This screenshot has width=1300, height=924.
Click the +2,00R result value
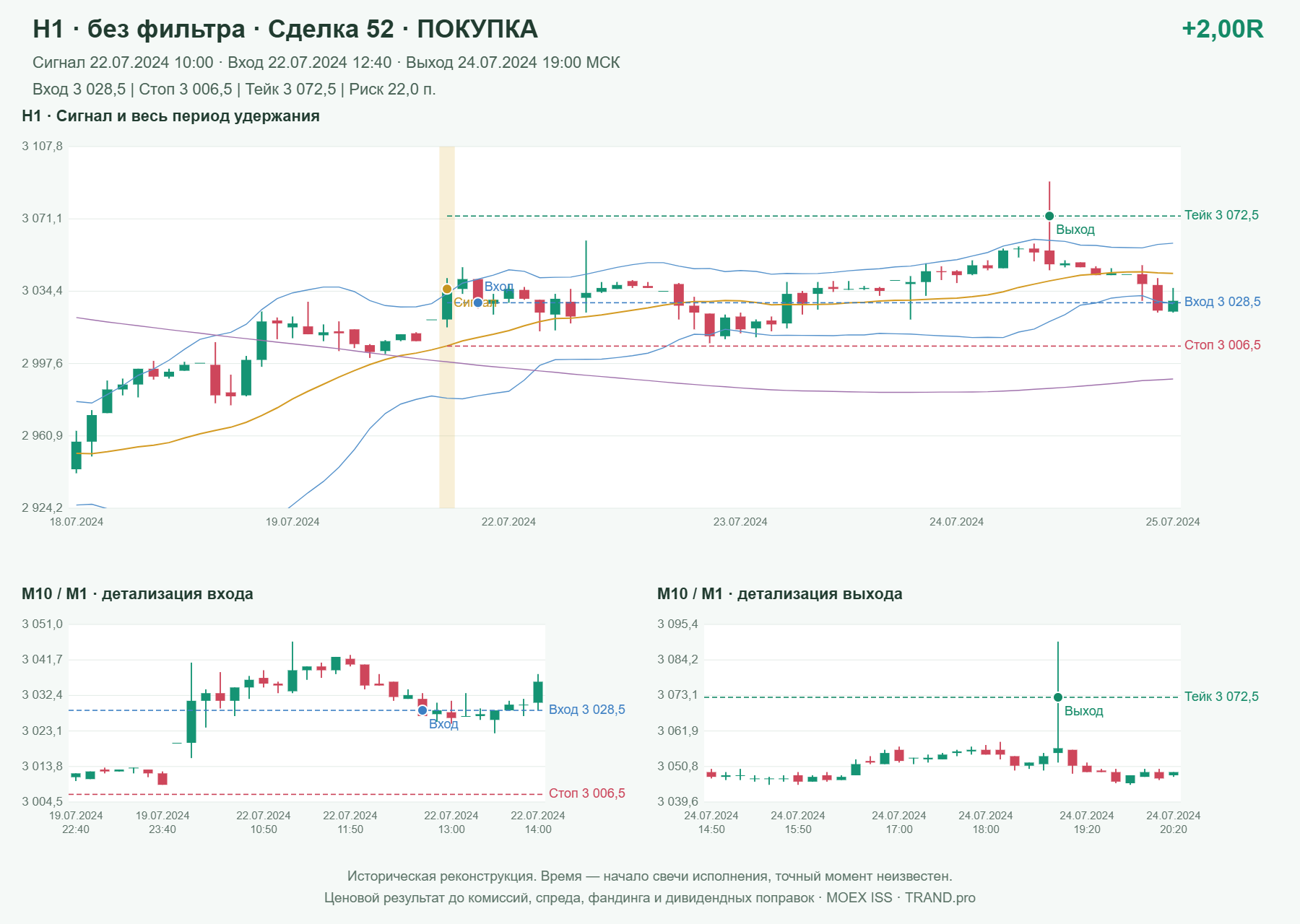tap(1222, 29)
